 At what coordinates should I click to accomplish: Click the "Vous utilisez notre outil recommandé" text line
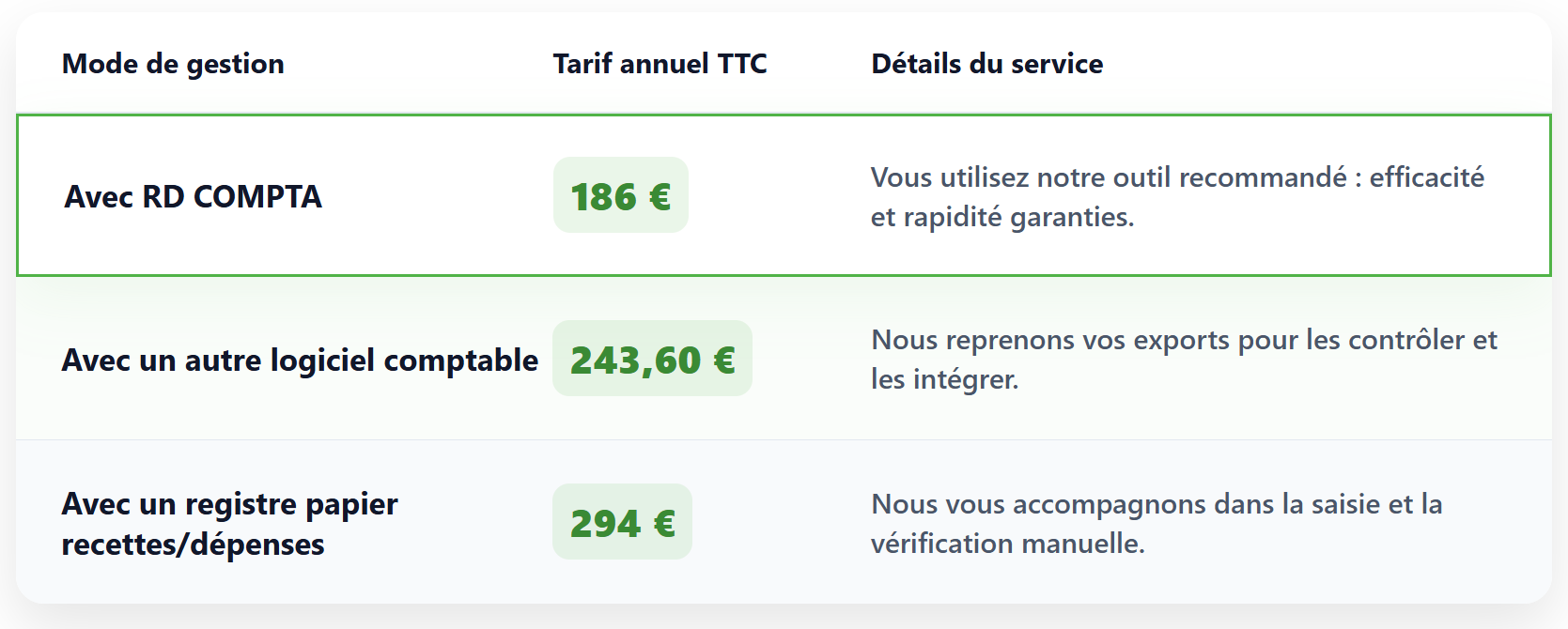point(1109,177)
